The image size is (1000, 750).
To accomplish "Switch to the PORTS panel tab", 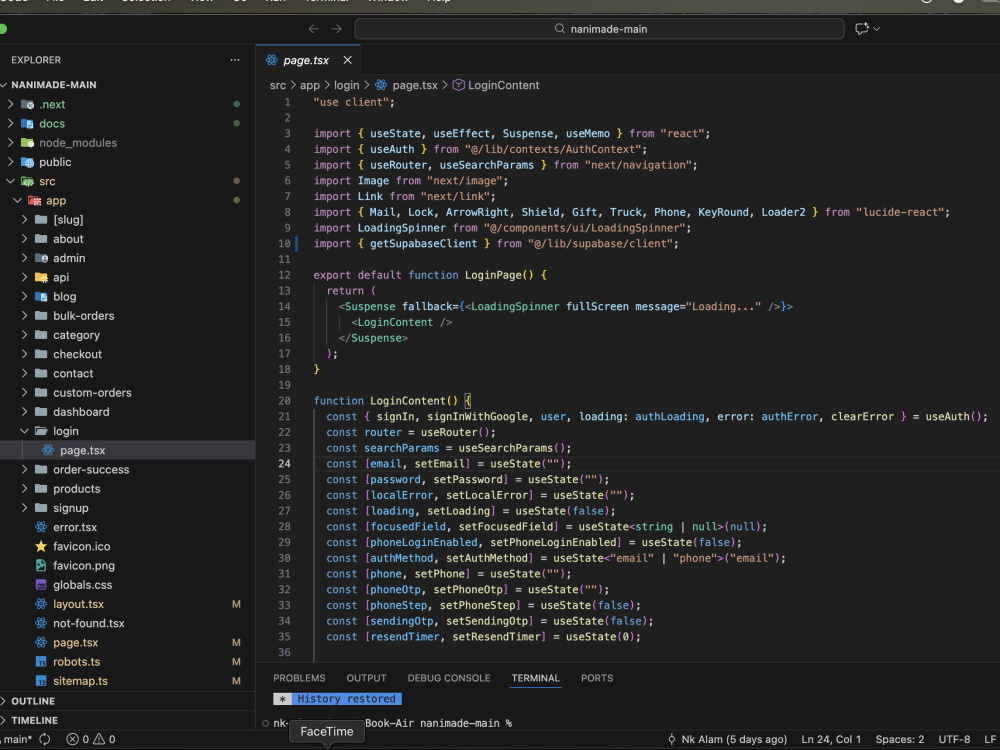I will (597, 678).
